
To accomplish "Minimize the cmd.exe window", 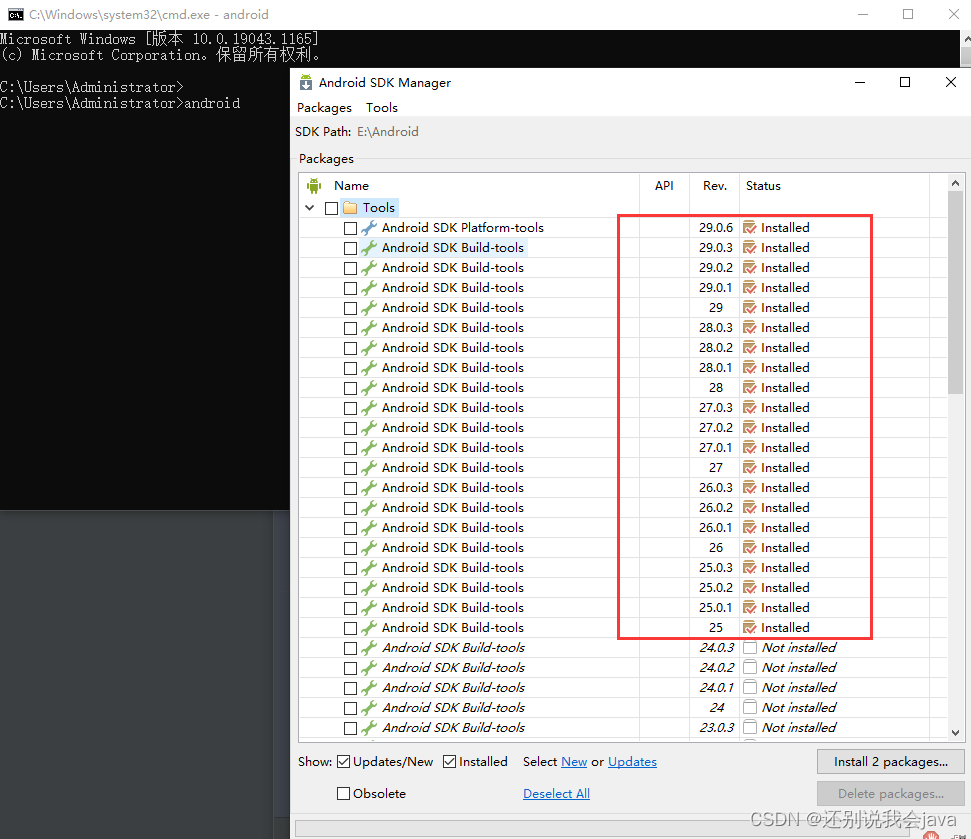I will pos(863,14).
